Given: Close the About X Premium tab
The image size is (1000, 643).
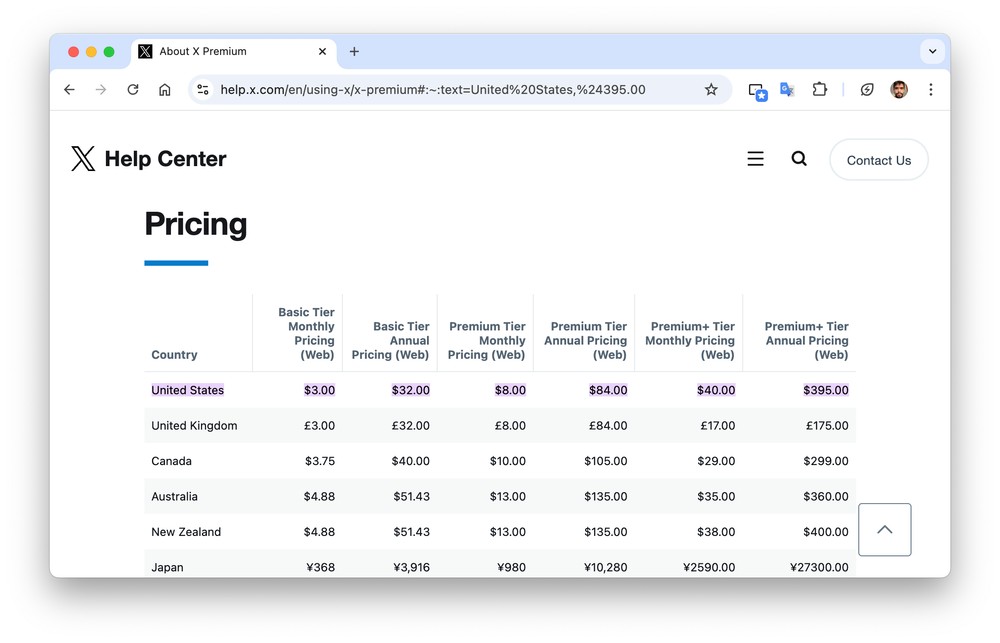Looking at the screenshot, I should click(x=322, y=52).
